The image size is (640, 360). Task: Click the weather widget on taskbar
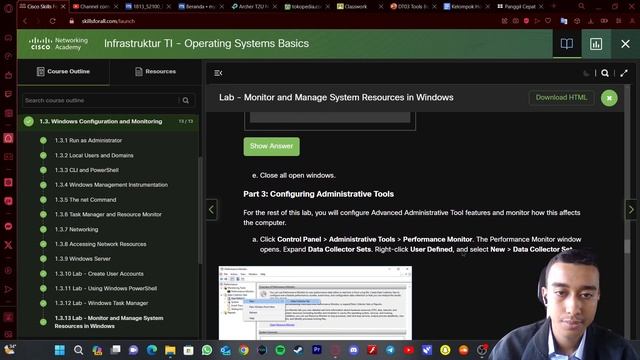click(x=10, y=350)
